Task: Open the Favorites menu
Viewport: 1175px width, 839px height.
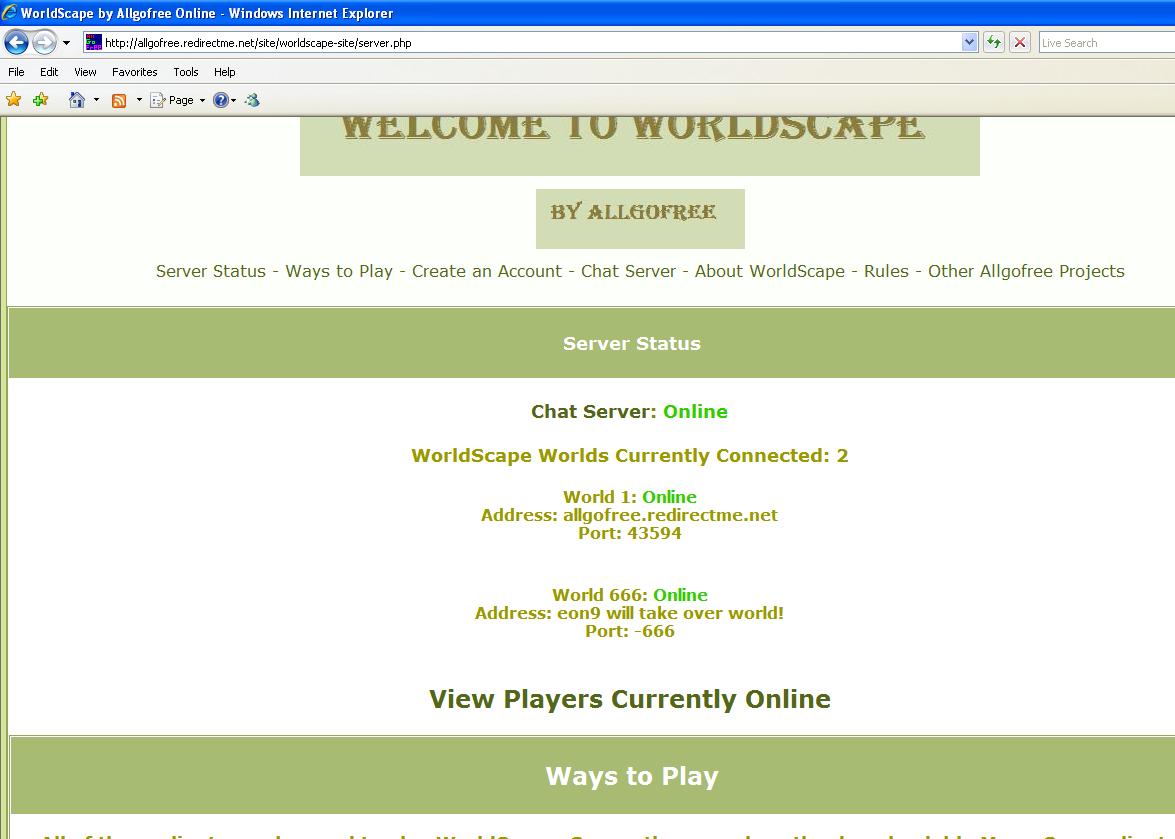Action: pyautogui.click(x=135, y=72)
